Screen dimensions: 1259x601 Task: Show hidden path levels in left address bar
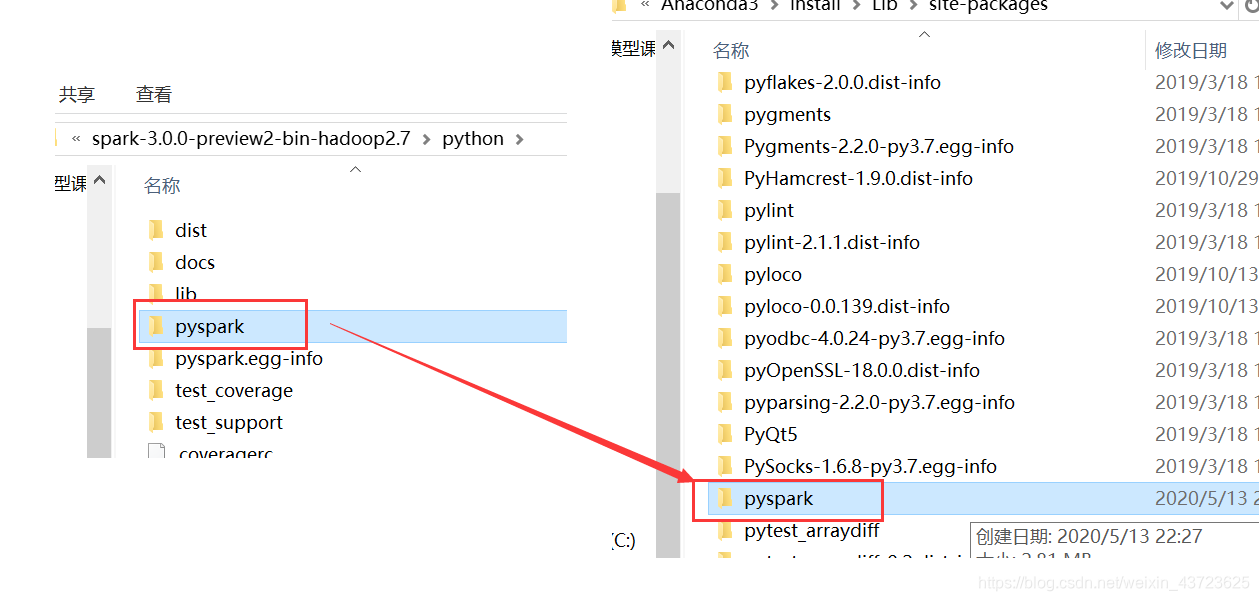point(76,139)
